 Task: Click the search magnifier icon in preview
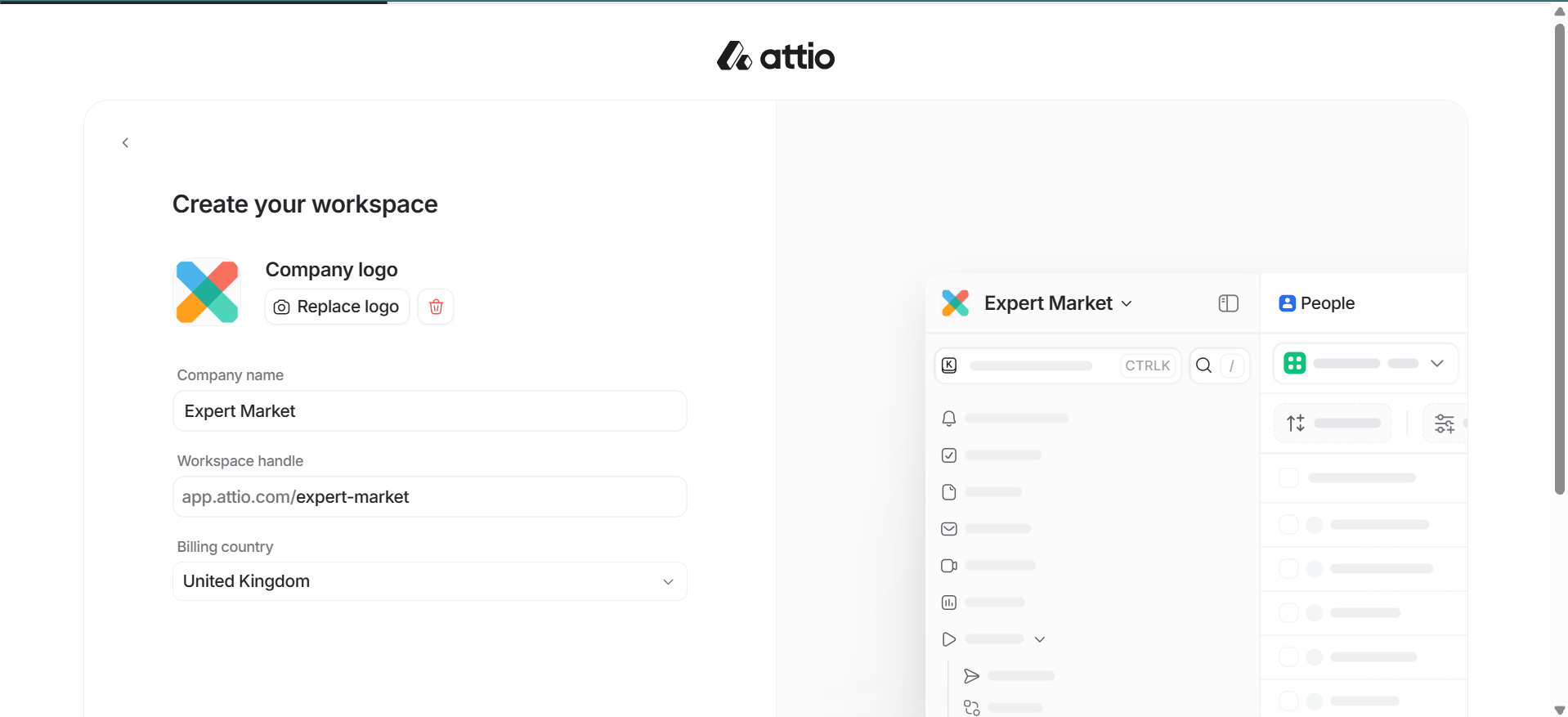pyautogui.click(x=1203, y=365)
